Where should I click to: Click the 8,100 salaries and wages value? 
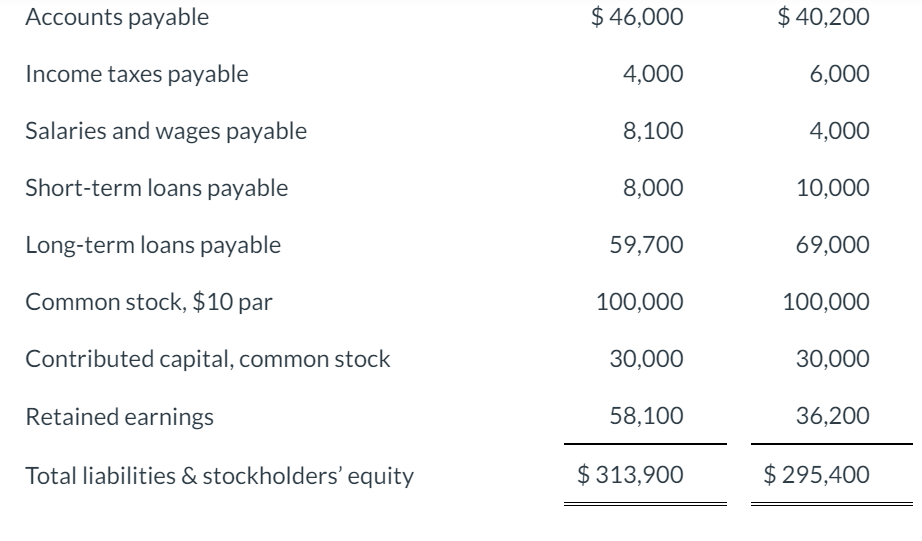[654, 131]
